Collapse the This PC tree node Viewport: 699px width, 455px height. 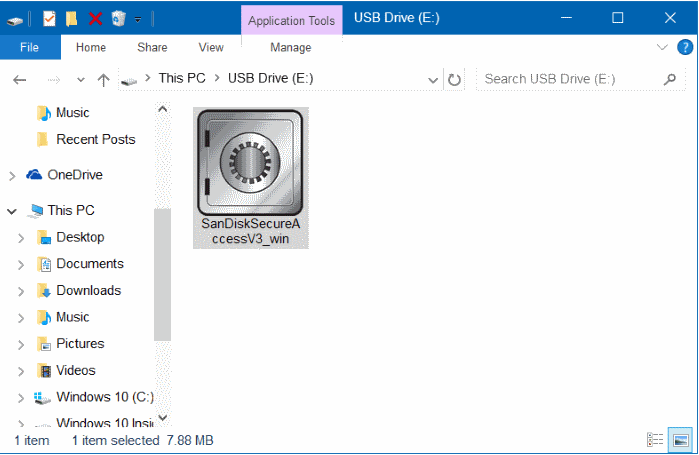coord(12,211)
